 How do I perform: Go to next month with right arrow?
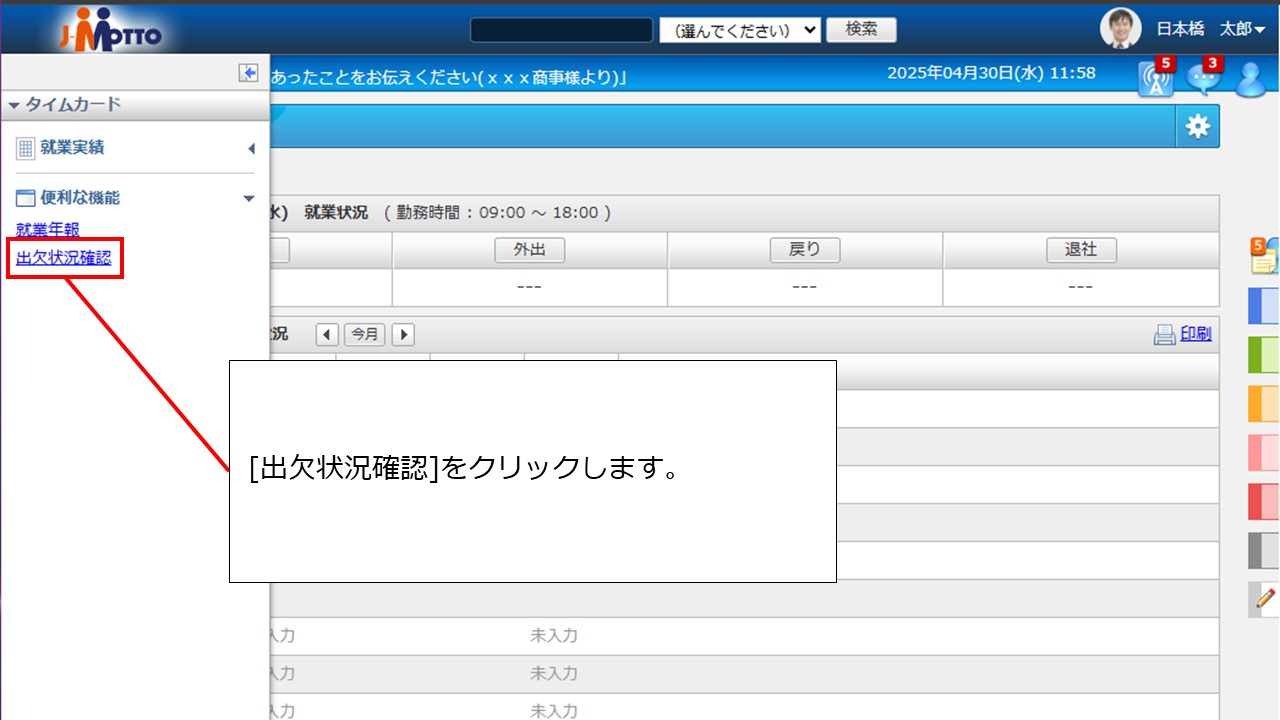[x=402, y=335]
